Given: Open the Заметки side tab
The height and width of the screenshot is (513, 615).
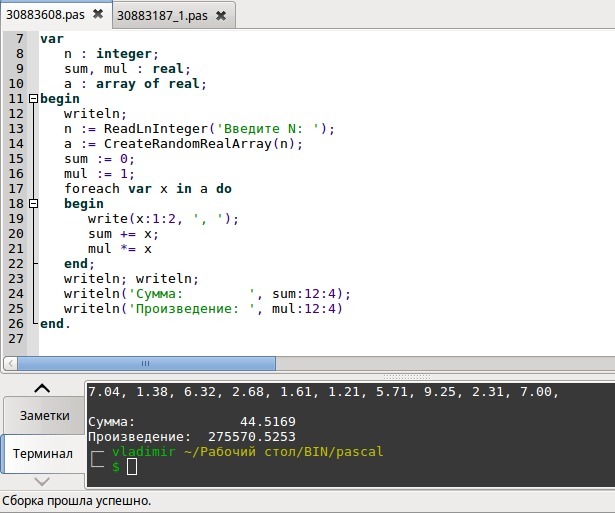Looking at the screenshot, I should point(44,415).
